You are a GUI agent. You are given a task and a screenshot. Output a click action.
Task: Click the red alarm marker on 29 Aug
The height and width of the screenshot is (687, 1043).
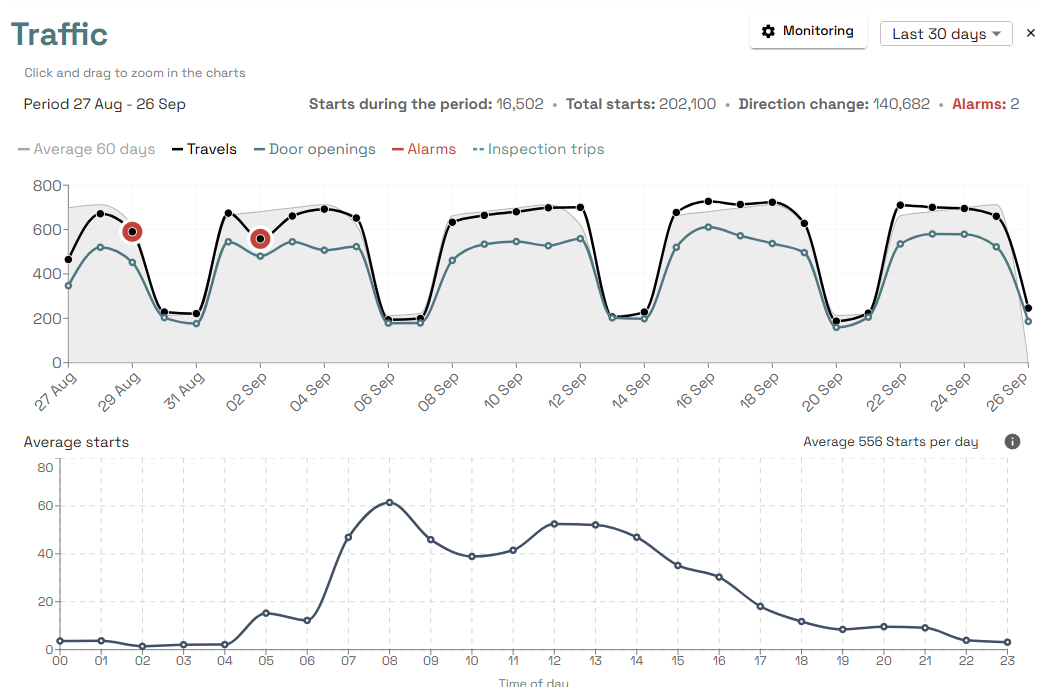[x=132, y=231]
